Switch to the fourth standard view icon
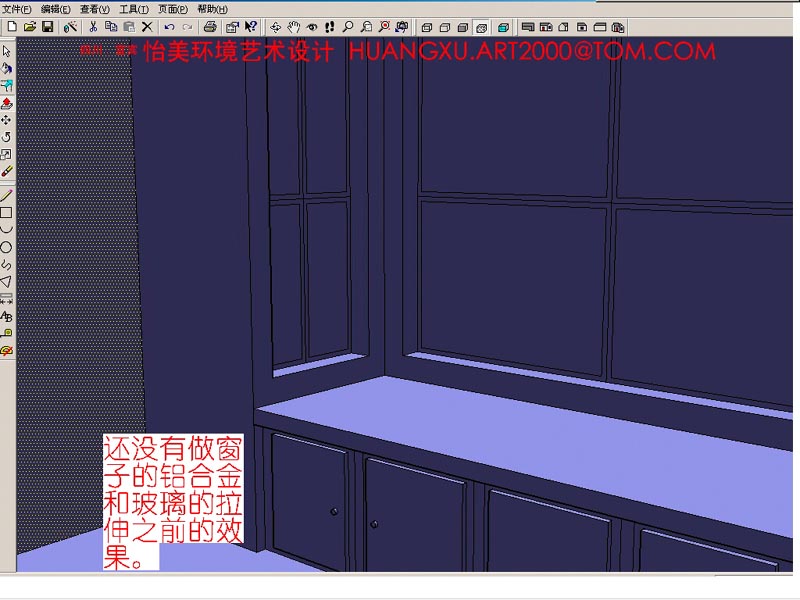 (x=582, y=27)
